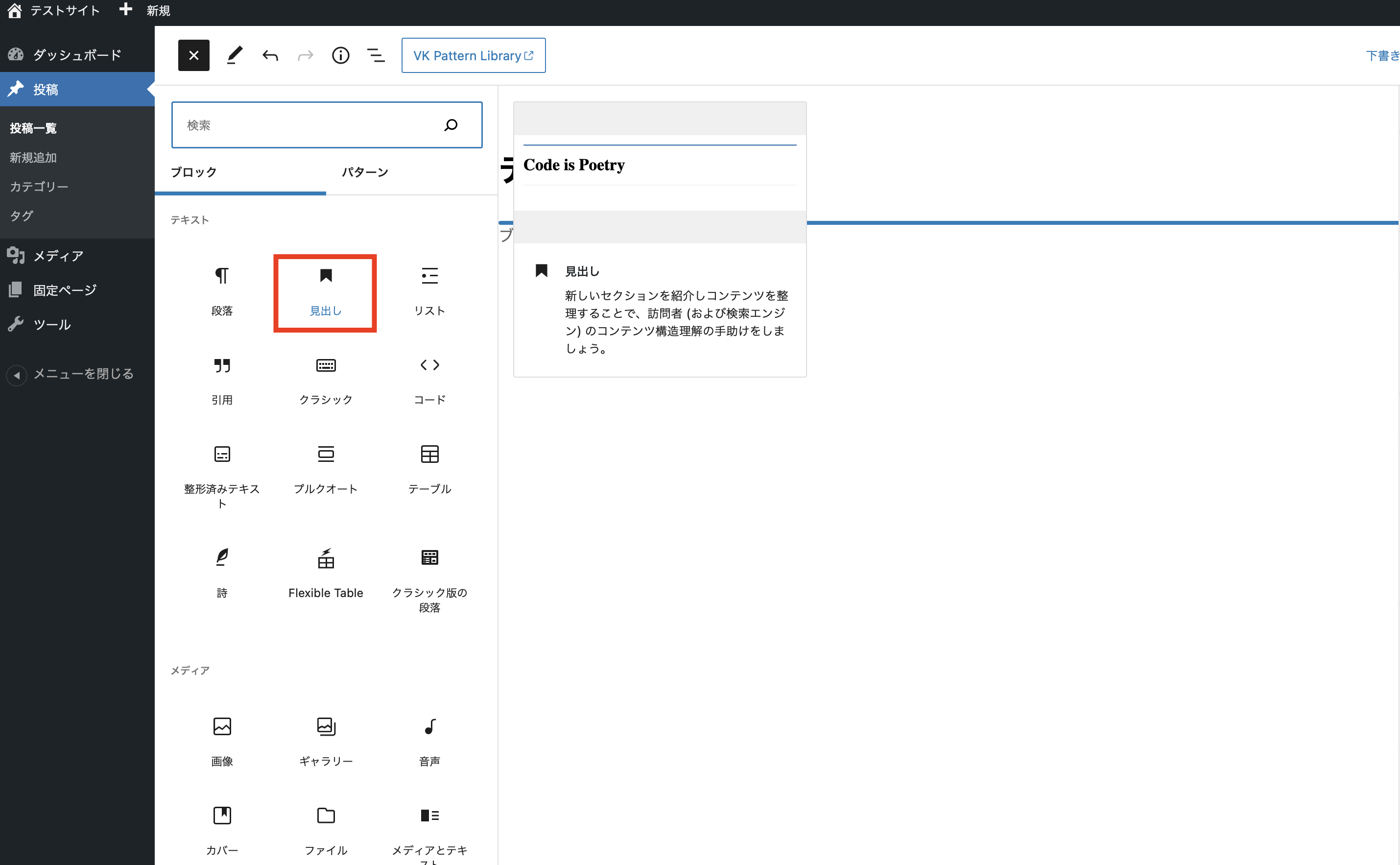Add the ギャラリー gallery block
The width and height of the screenshot is (1400, 865).
pos(326,741)
